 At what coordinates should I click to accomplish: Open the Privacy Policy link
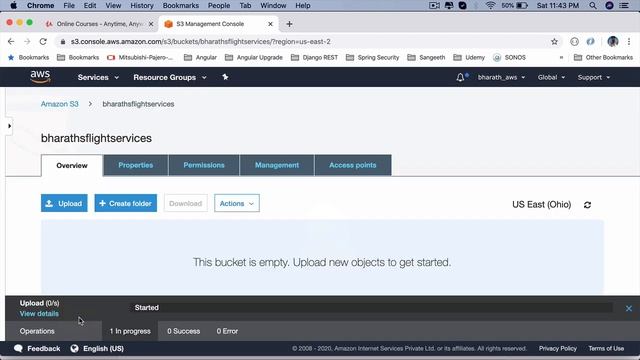558,349
